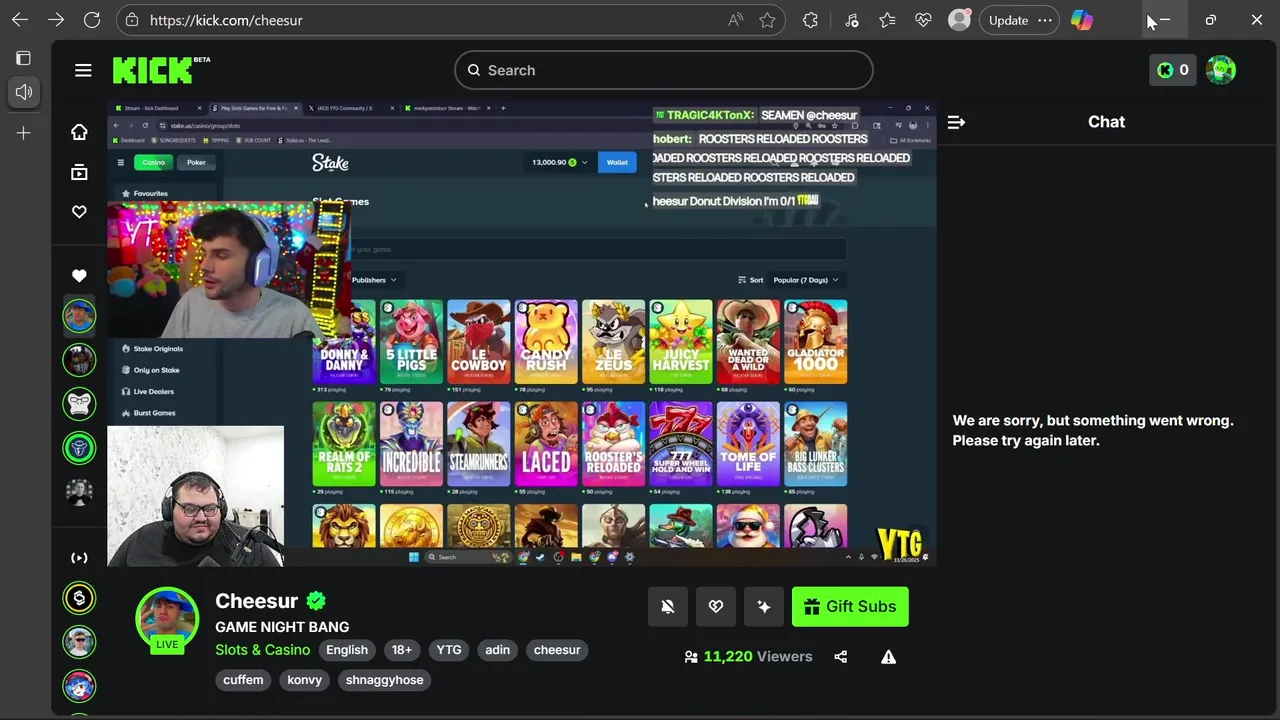The image size is (1280, 720).
Task: Collapse chat using the arrow icon
Action: [x=956, y=122]
